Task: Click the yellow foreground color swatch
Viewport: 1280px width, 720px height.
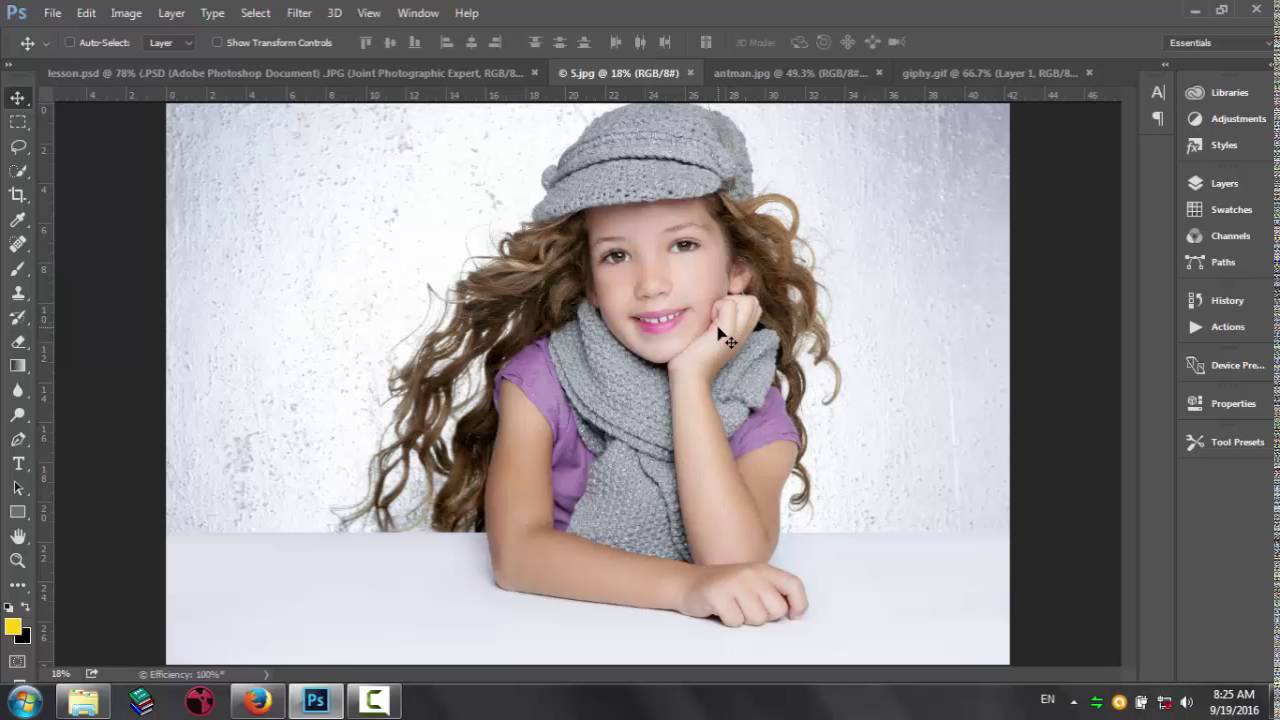Action: click(12, 626)
